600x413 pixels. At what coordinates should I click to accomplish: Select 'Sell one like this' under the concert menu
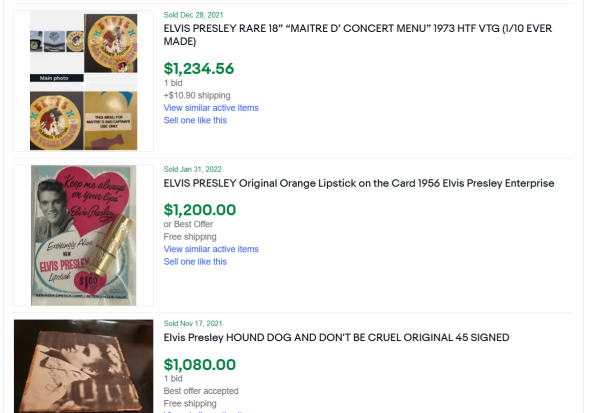tap(195, 120)
